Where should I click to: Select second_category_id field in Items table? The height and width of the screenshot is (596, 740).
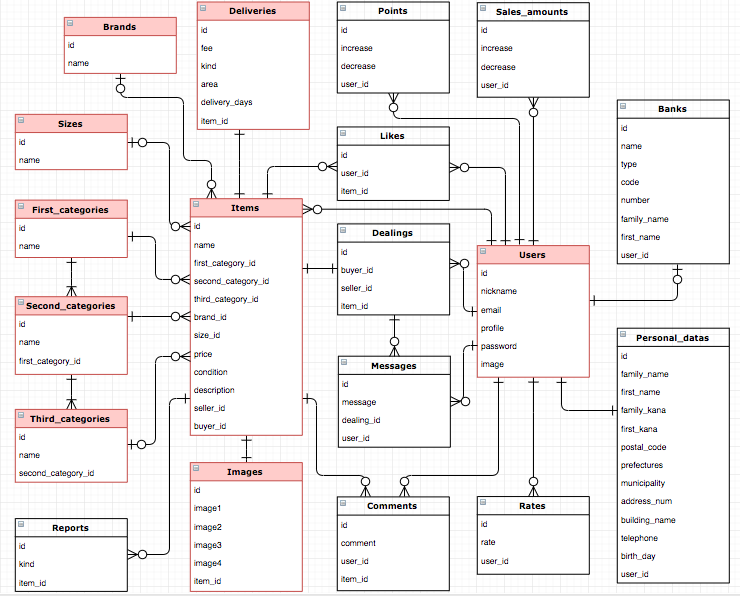pos(231,281)
